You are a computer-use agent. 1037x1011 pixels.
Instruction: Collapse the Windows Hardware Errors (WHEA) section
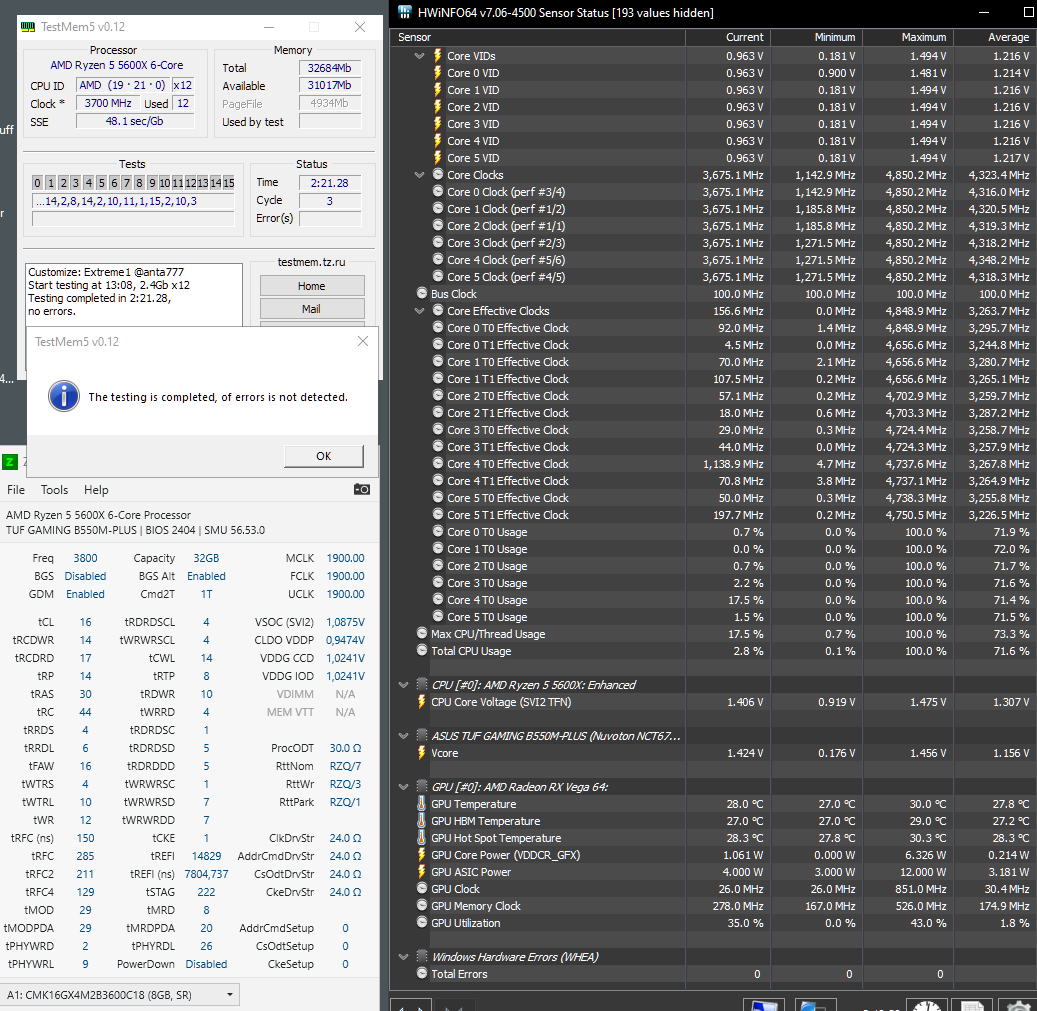point(403,956)
